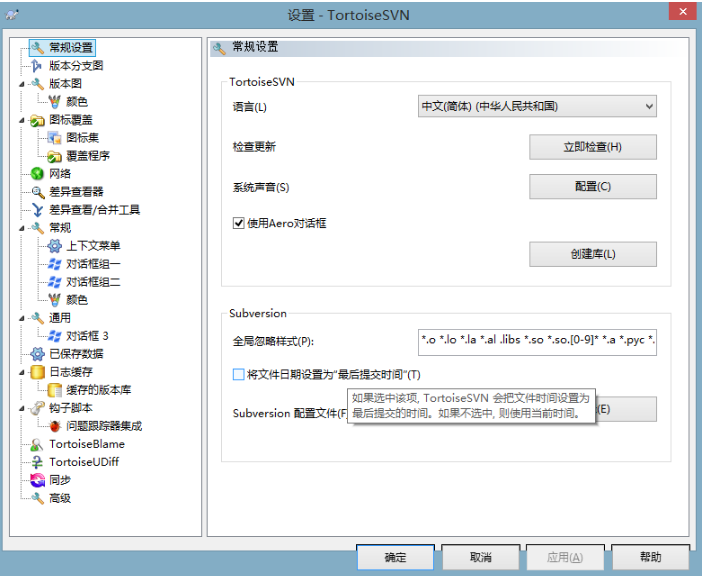Click the bug icon beside 问题跟踪器集成
The width and height of the screenshot is (708, 576).
(55, 426)
